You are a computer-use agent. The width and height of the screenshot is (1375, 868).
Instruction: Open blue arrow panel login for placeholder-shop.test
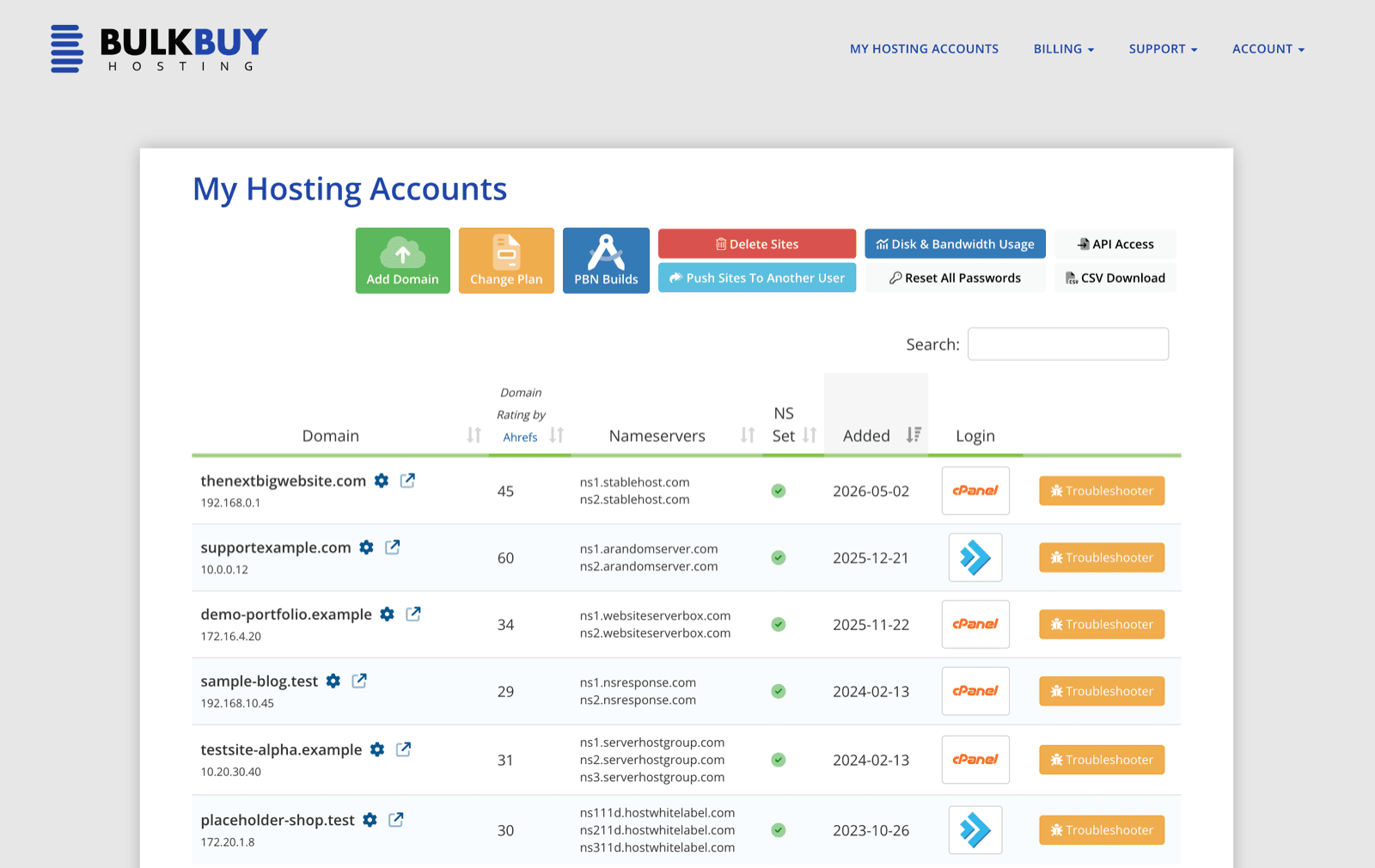975,830
